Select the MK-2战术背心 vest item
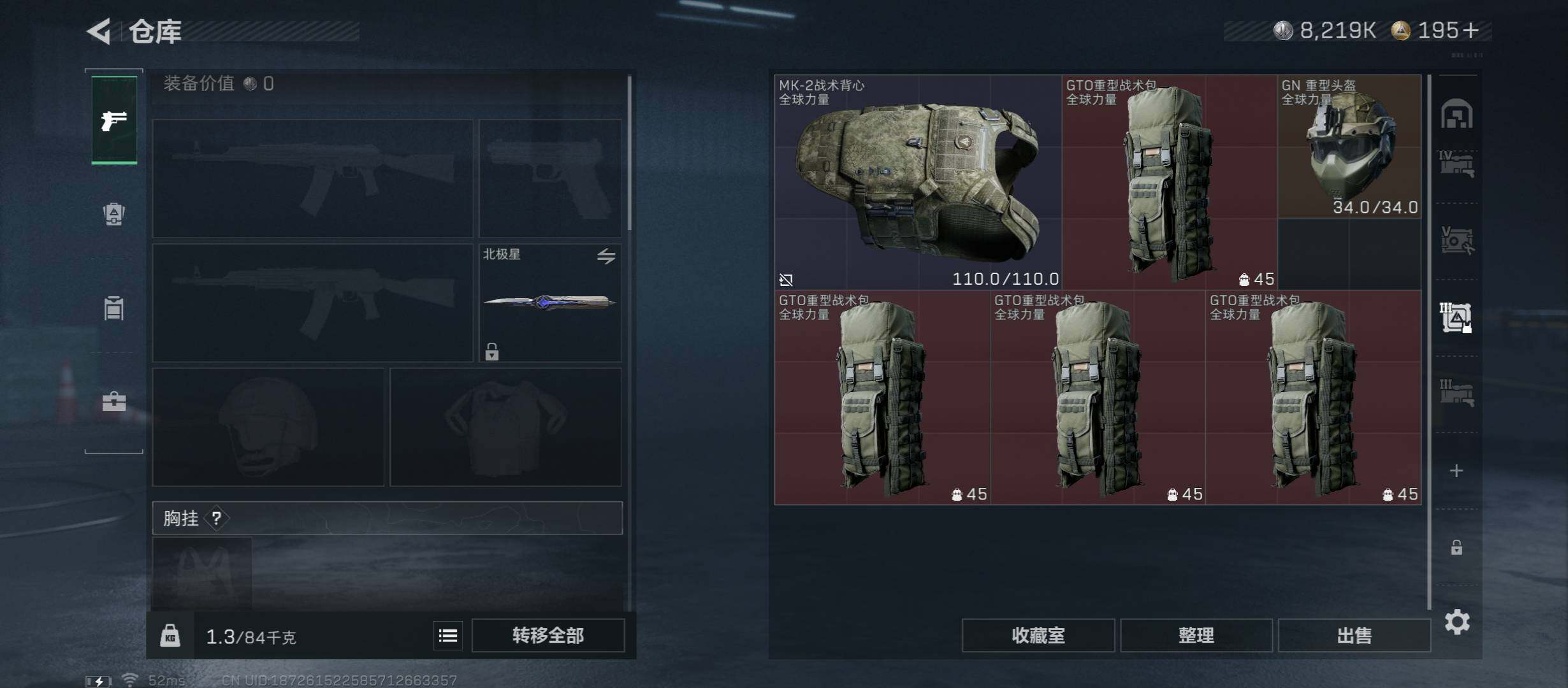 (x=918, y=182)
